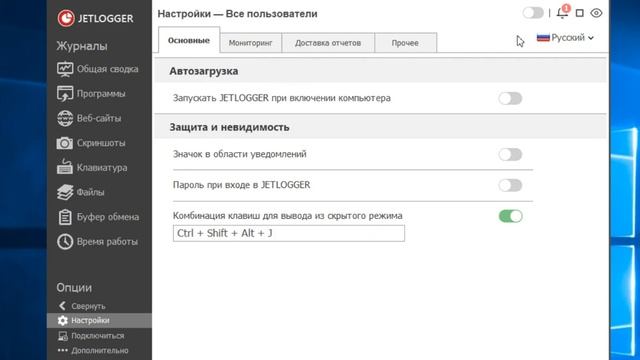
Task: Click Комбинация клавиш для вывода label
Action: (287, 216)
